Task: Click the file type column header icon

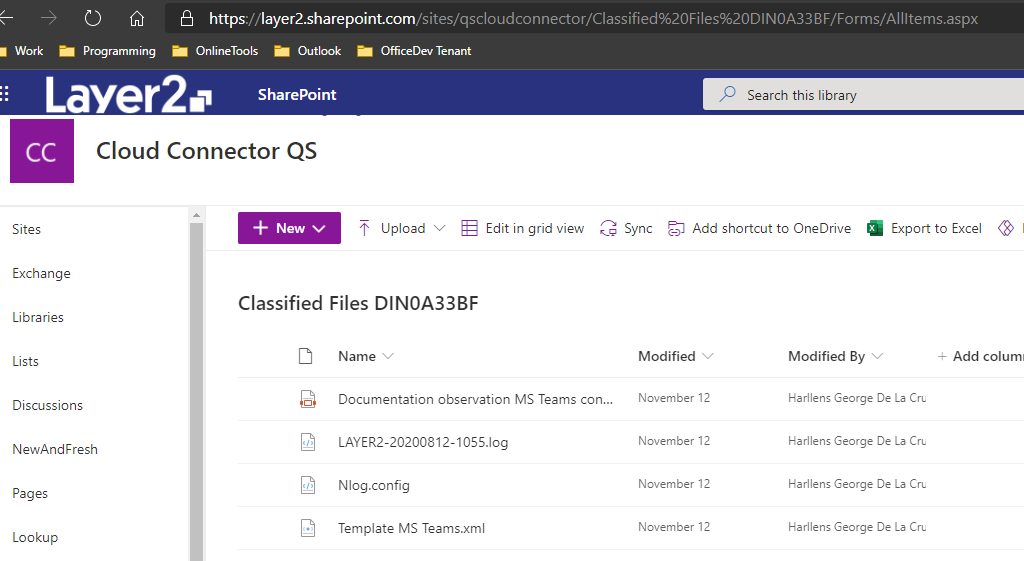Action: 306,356
